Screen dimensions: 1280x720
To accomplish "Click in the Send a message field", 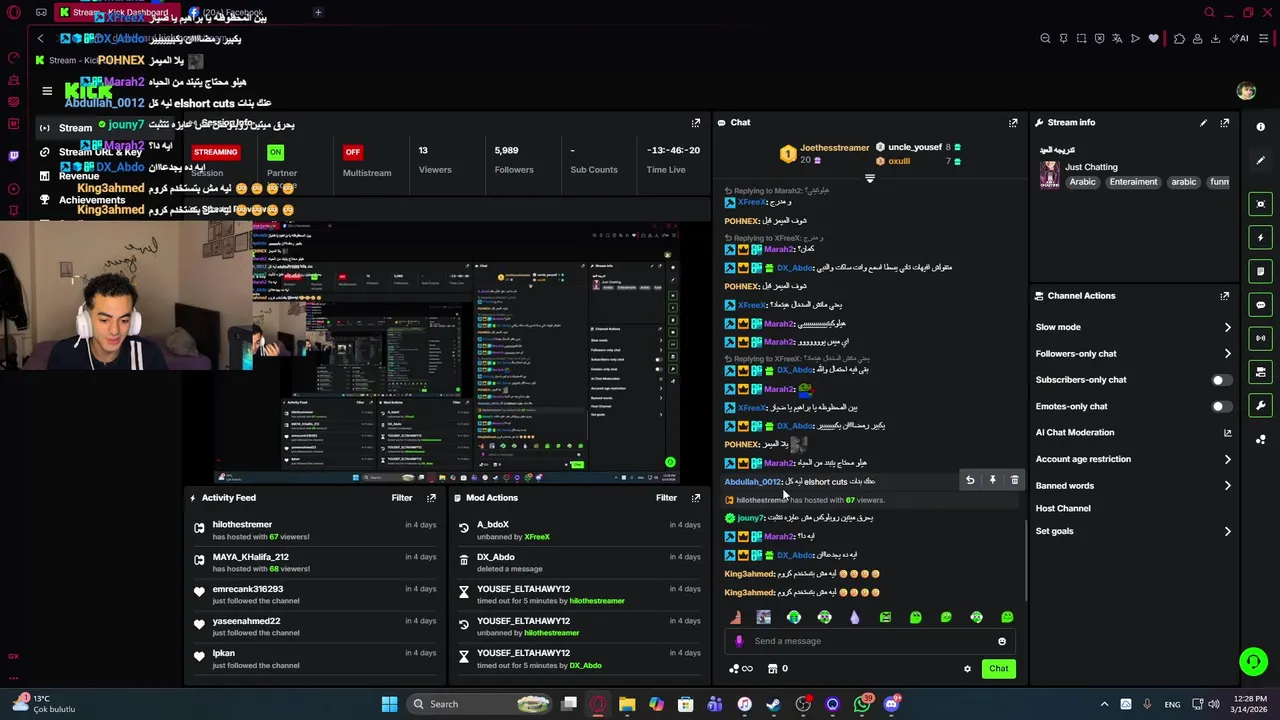I will coord(868,641).
